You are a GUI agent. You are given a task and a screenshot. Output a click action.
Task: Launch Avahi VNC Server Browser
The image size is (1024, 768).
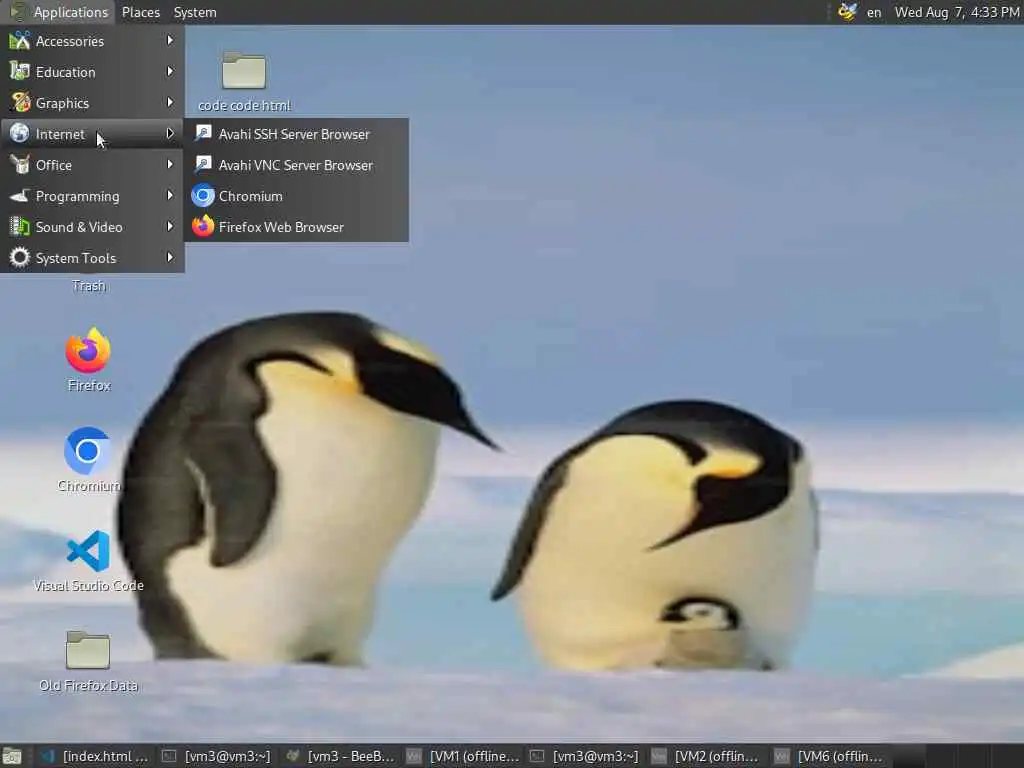point(296,165)
